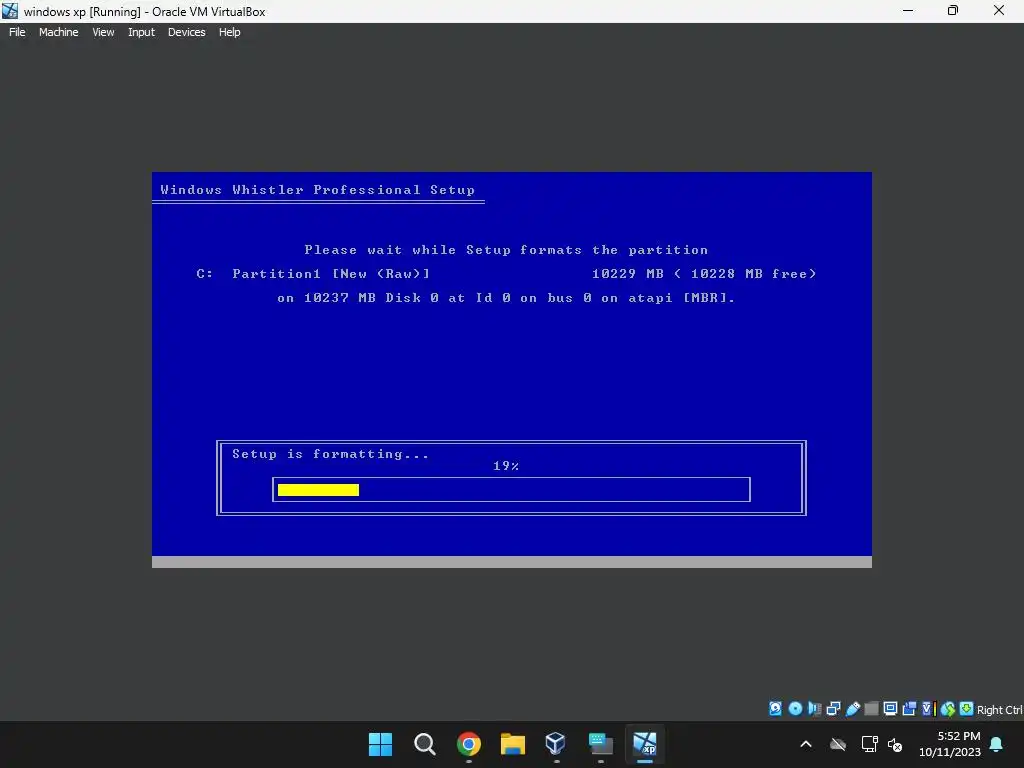Open the File menu

click(x=17, y=32)
